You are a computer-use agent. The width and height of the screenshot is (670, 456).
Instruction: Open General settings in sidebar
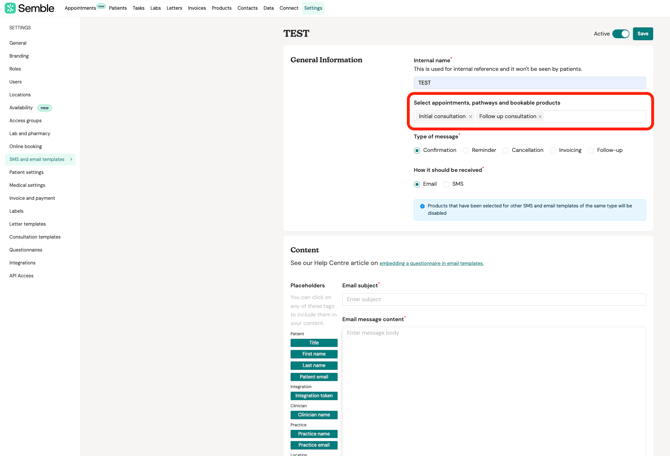(18, 43)
